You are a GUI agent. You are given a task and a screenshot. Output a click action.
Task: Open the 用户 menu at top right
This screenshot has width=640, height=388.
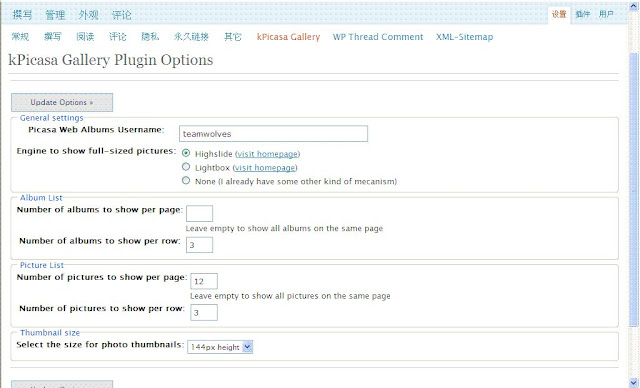tap(606, 14)
